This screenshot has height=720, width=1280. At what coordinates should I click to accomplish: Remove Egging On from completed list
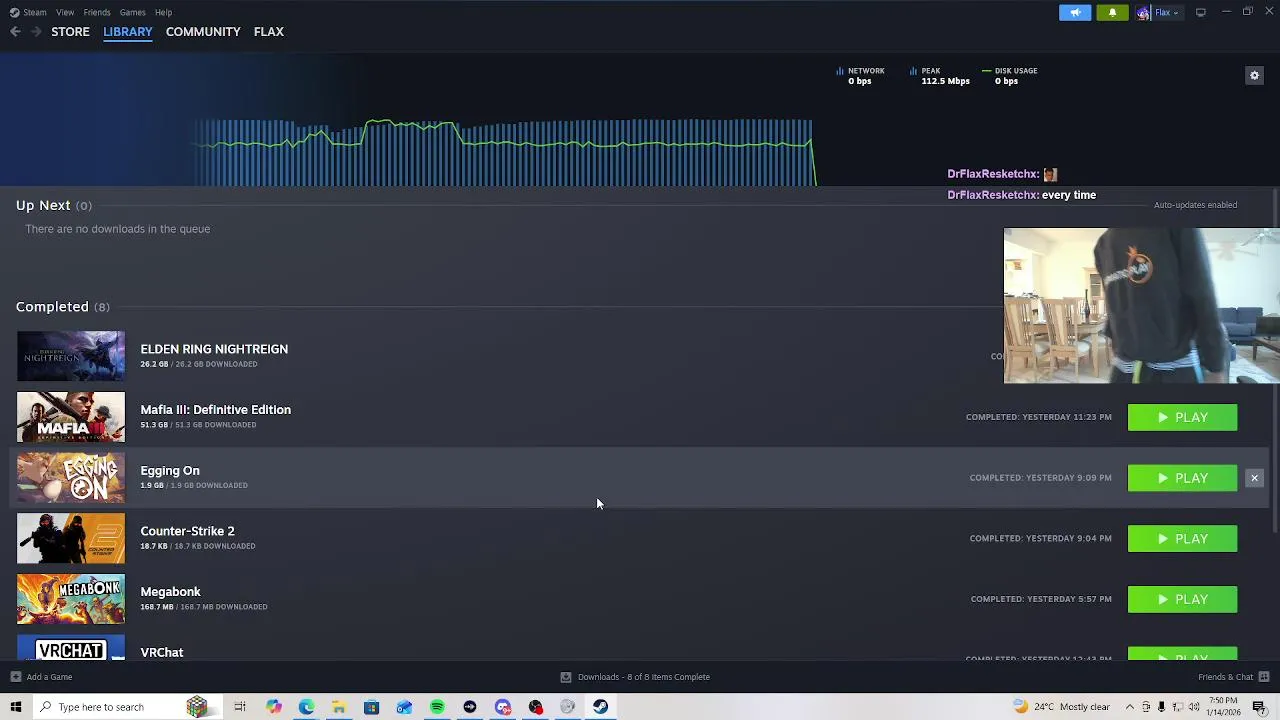[1254, 478]
